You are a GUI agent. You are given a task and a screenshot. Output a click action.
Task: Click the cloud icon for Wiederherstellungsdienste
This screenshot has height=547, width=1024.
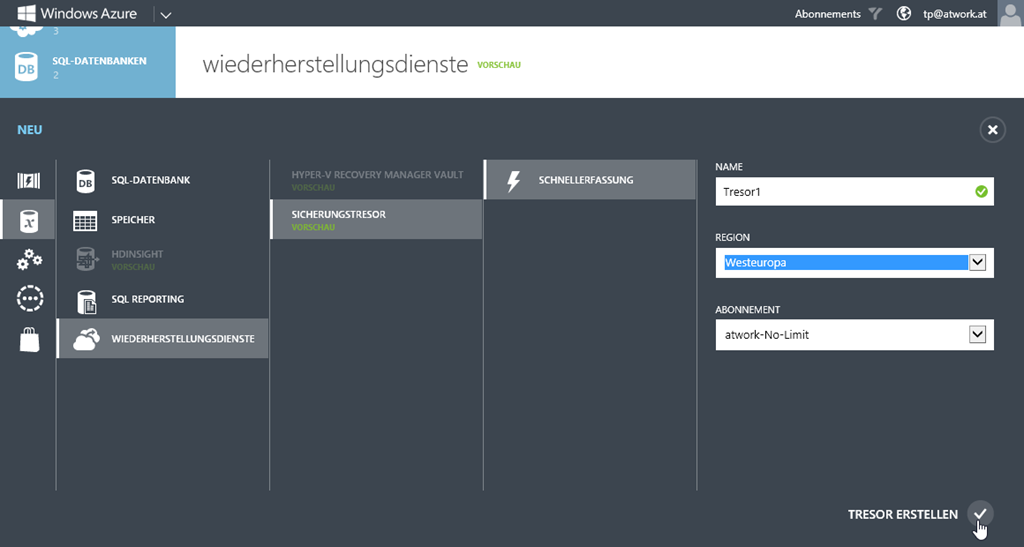click(86, 339)
